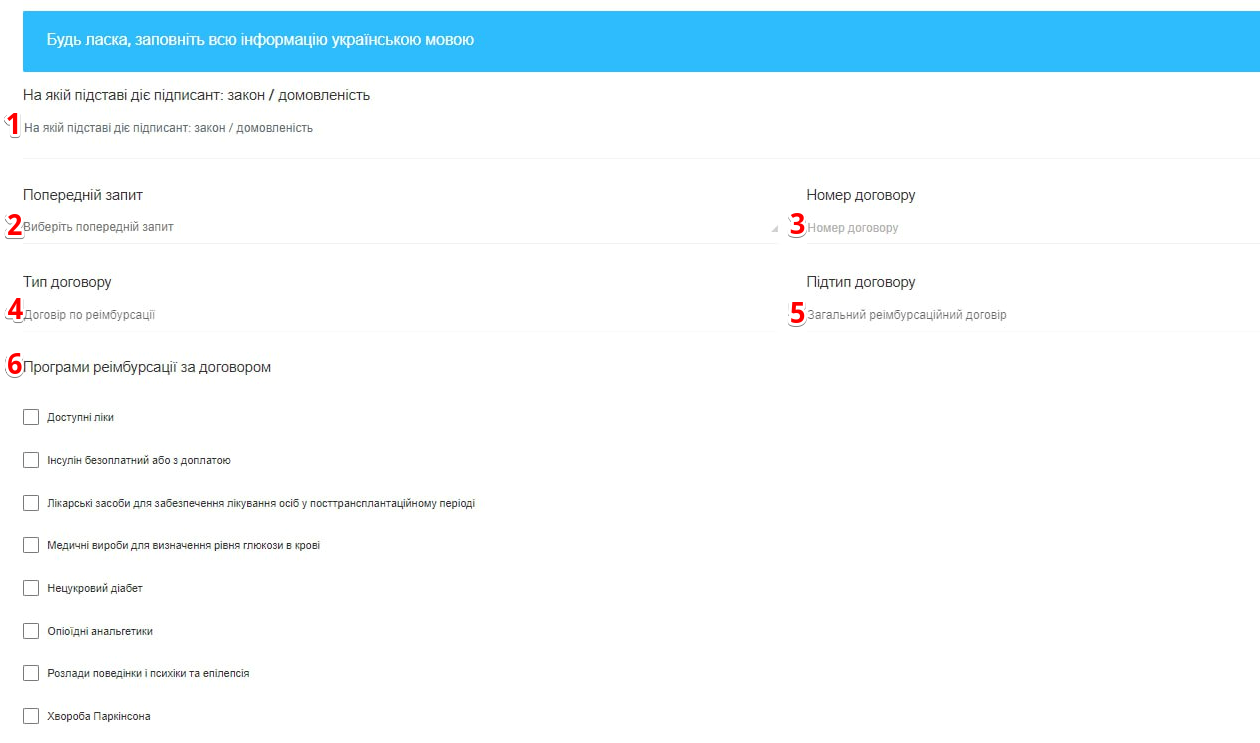Viewport: 1260px width, 743px height.
Task: Click the 'Програми реімбурсації за договором' heading
Action: click(148, 367)
